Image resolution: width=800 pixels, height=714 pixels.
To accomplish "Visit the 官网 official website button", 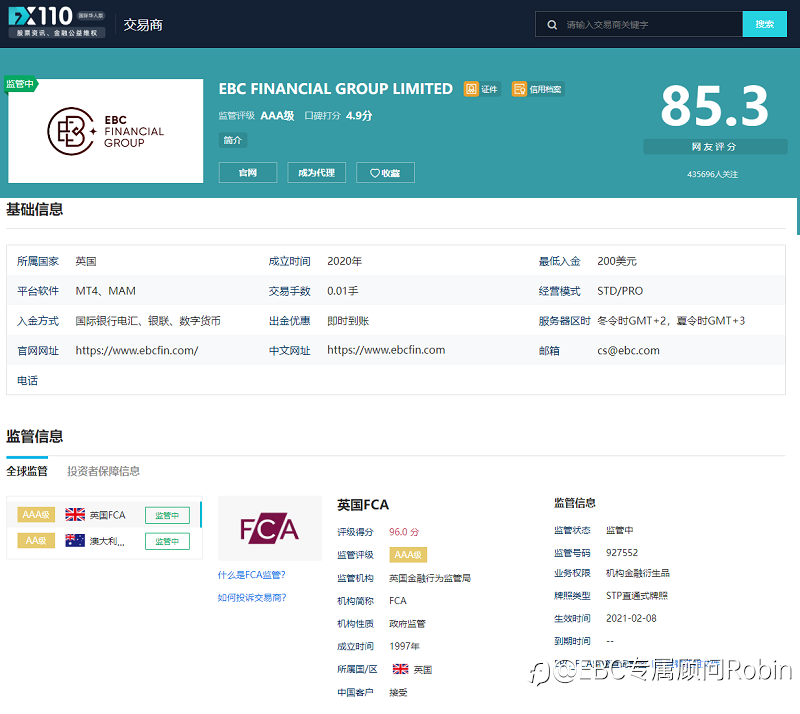I will (248, 173).
